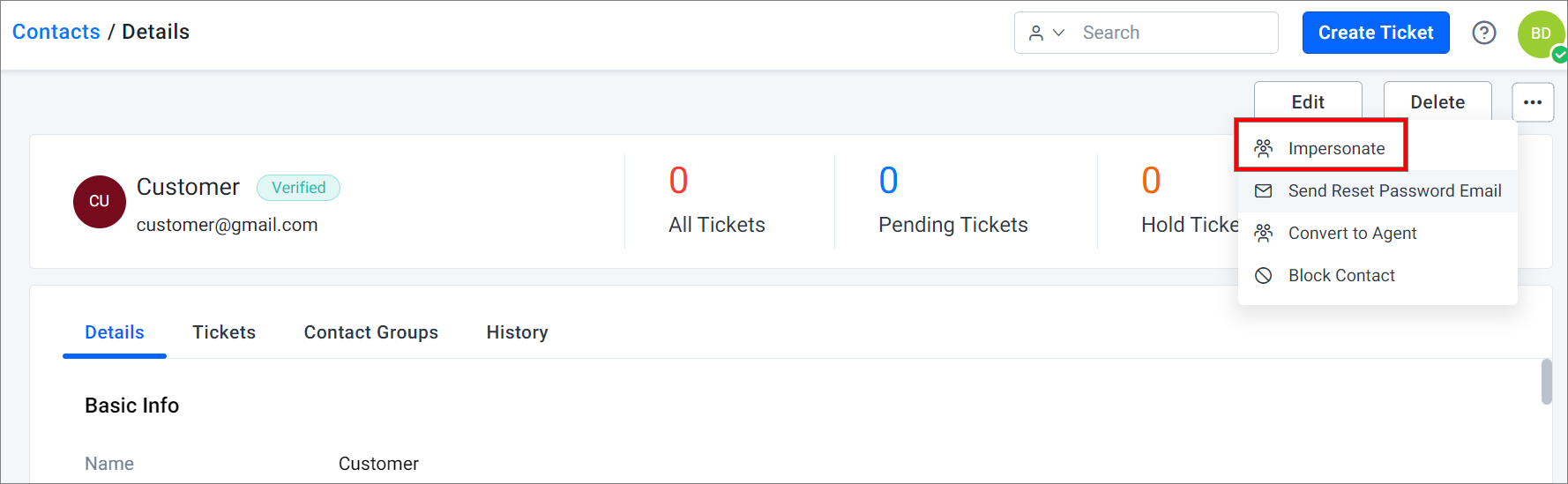Viewport: 1568px width, 484px height.
Task: Choose Block Contact from menu
Action: [x=1378, y=275]
